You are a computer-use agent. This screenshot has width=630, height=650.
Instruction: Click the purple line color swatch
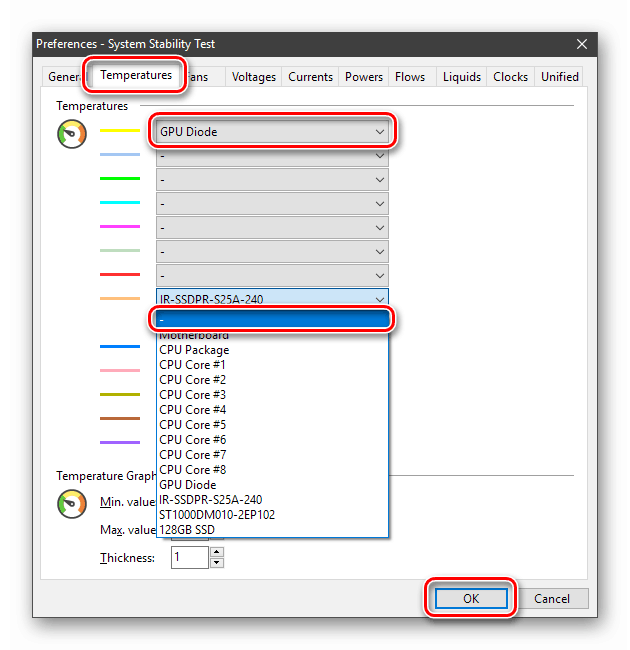point(120,442)
